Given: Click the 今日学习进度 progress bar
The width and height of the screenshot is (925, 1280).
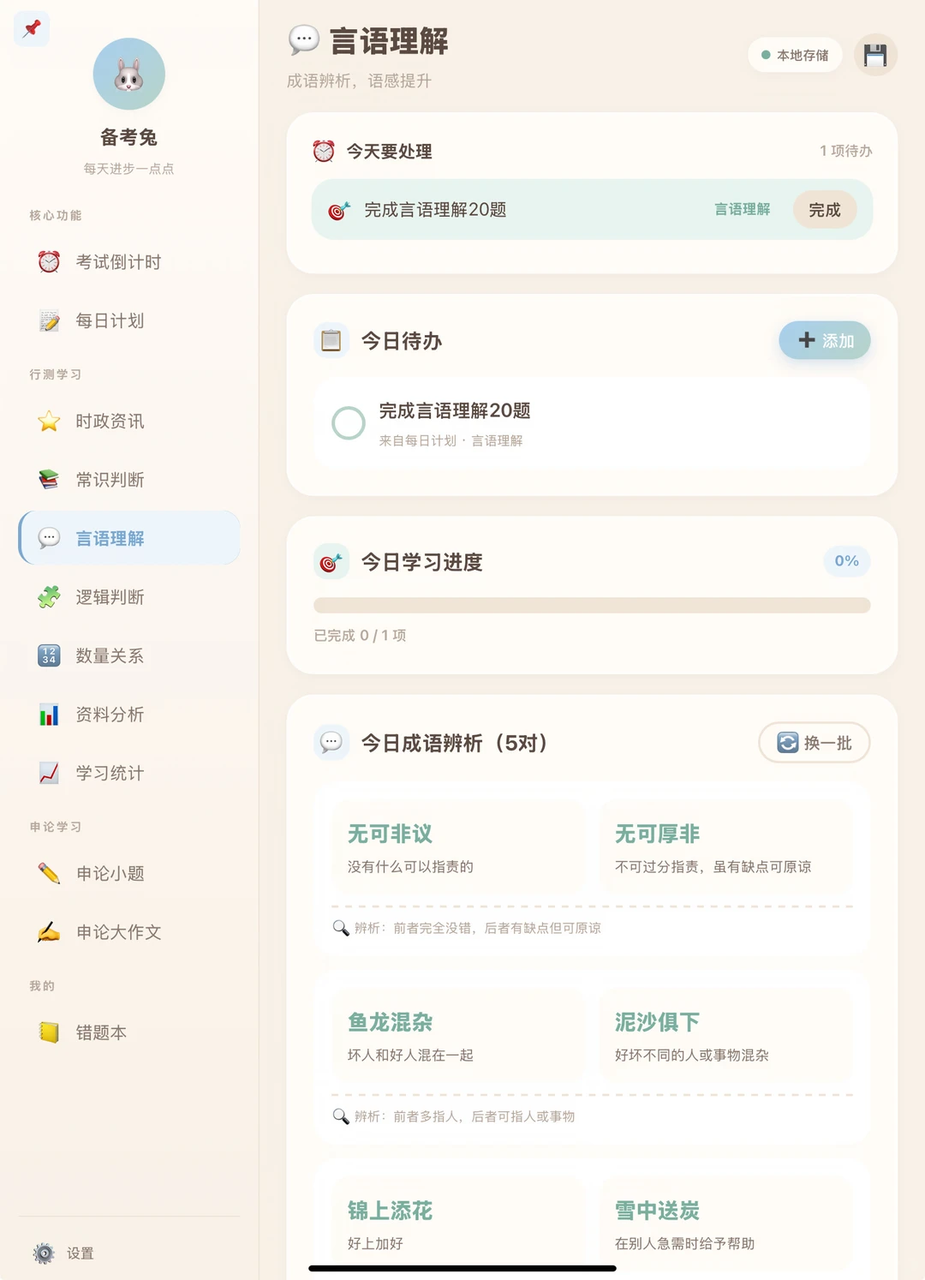Looking at the screenshot, I should pos(592,605).
